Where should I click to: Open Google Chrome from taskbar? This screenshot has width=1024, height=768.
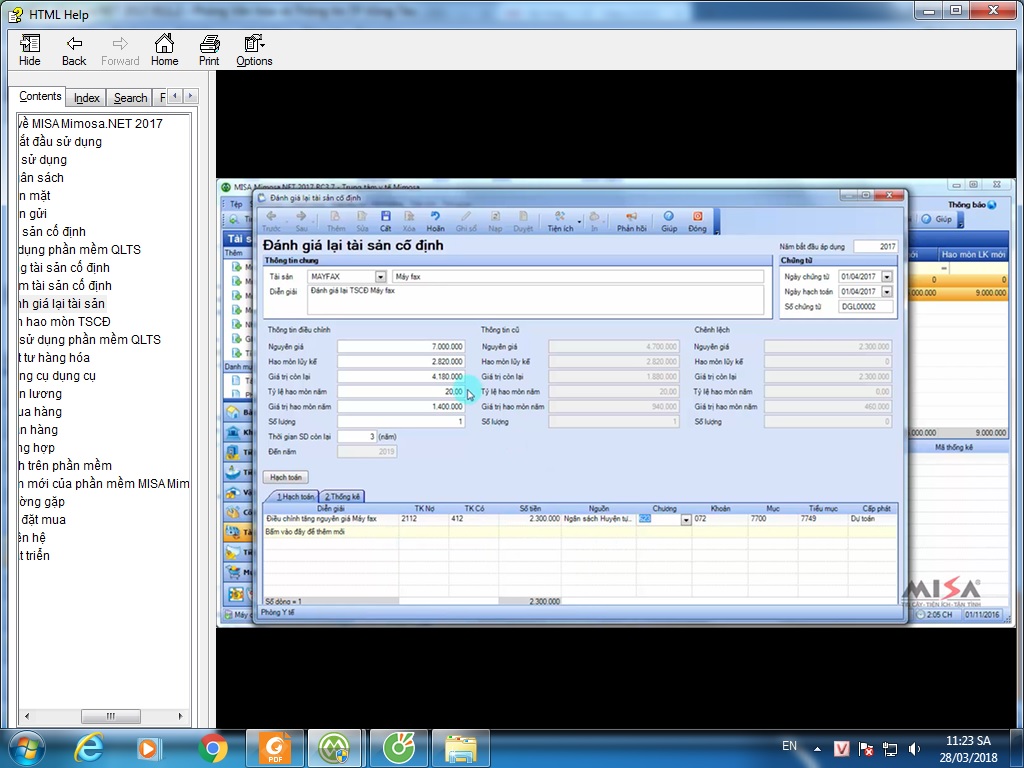[213, 748]
